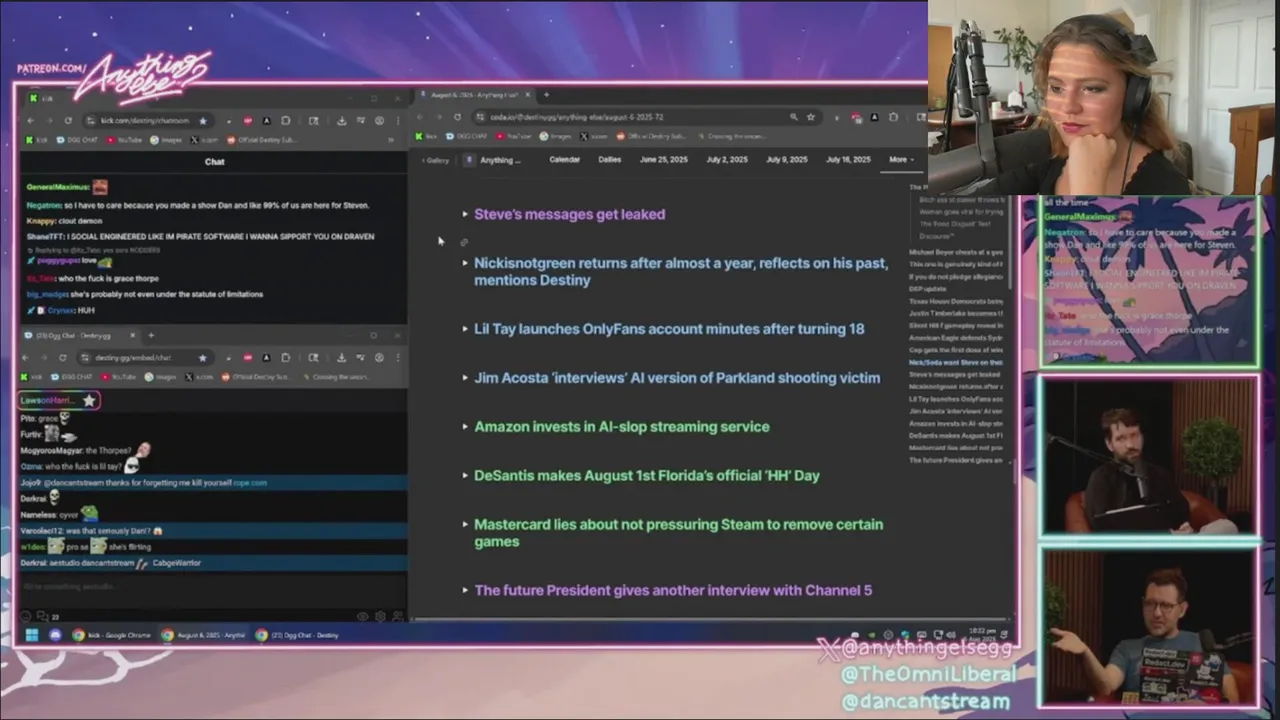
Task: Click ShaneTFT username in Kick chat
Action: click(44, 237)
